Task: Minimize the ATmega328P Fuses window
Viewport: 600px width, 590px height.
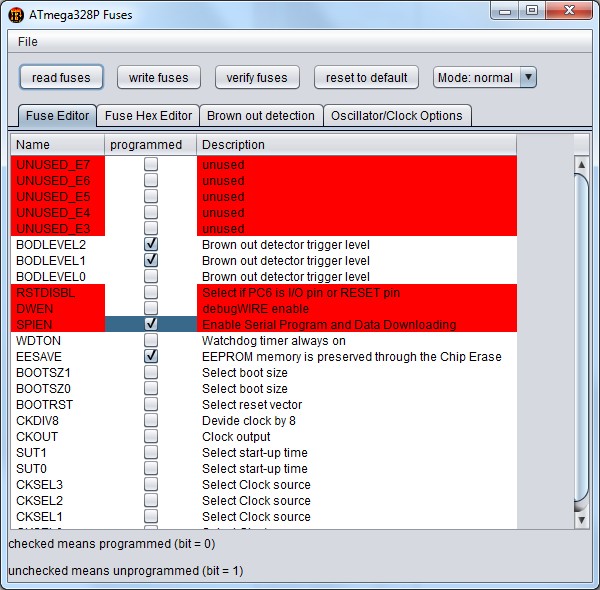Action: point(505,11)
